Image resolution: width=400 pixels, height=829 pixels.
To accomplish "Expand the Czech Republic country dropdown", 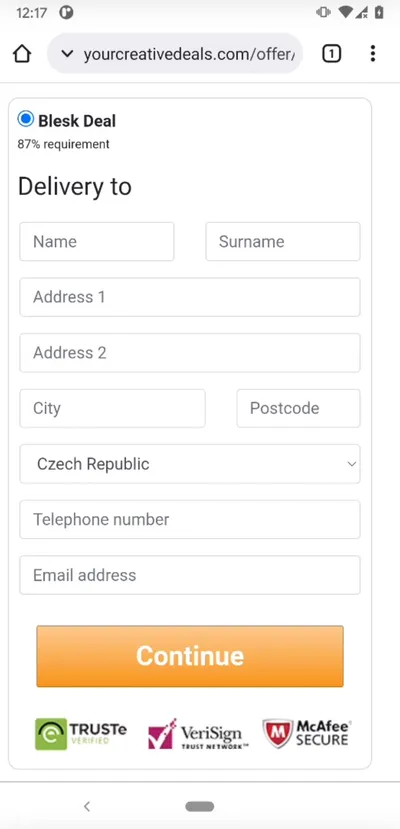I will pos(190,464).
